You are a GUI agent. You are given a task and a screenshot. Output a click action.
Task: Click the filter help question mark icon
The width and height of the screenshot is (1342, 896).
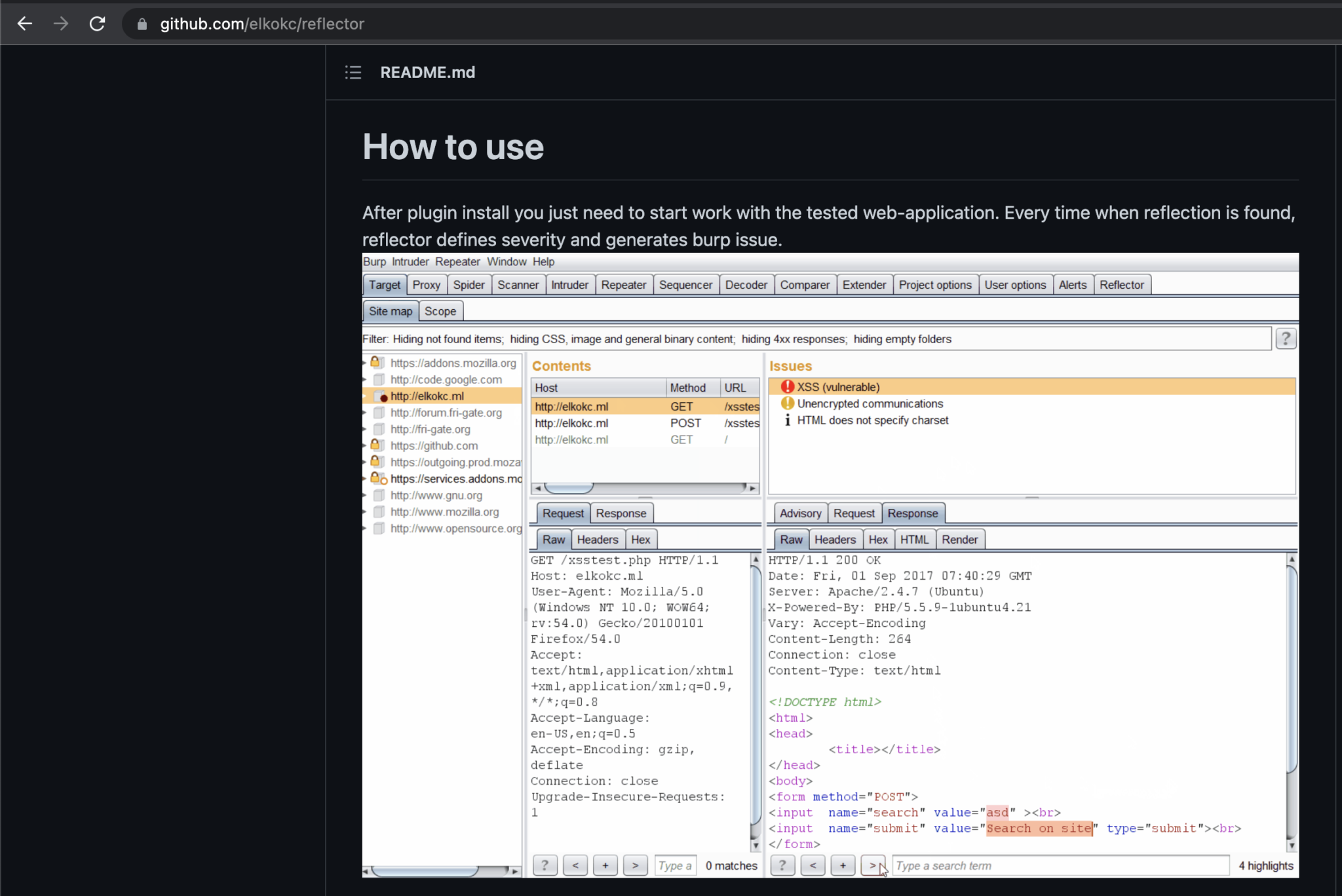1286,339
